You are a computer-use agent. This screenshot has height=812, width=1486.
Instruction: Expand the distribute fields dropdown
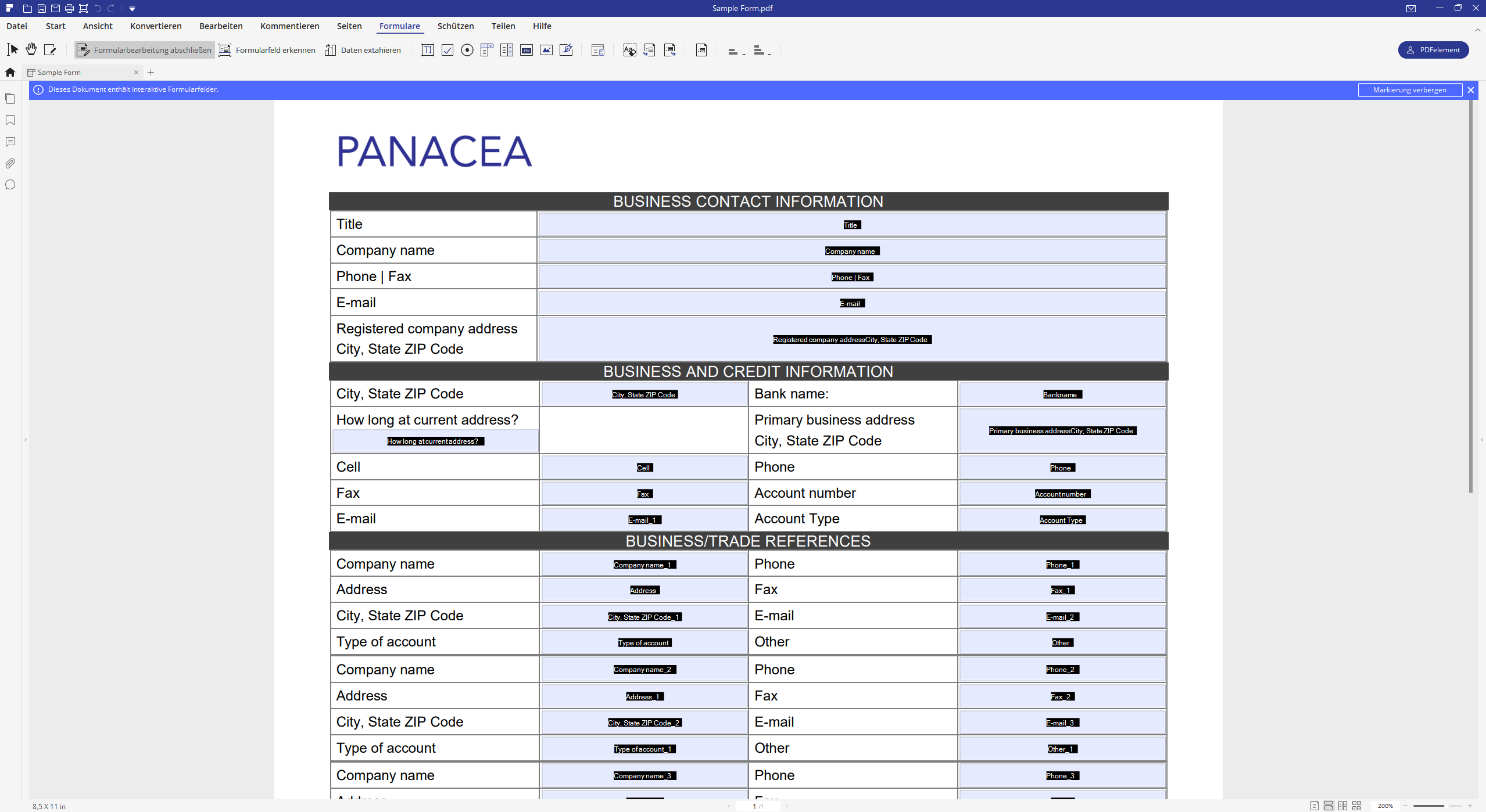pyautogui.click(x=762, y=51)
